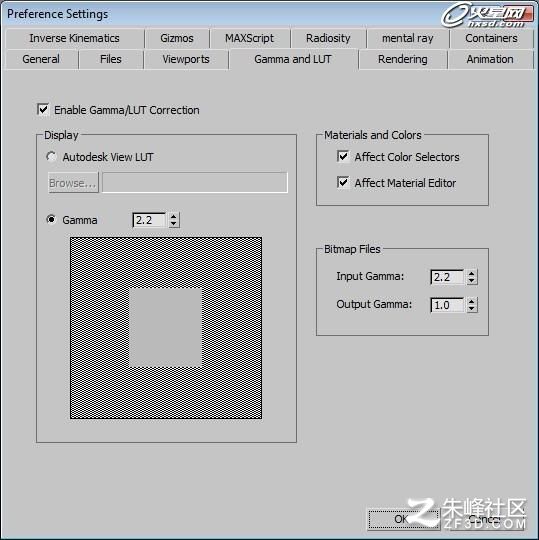The image size is (539, 540).
Task: Decrease the display Gamma spinner value
Action: (174, 224)
